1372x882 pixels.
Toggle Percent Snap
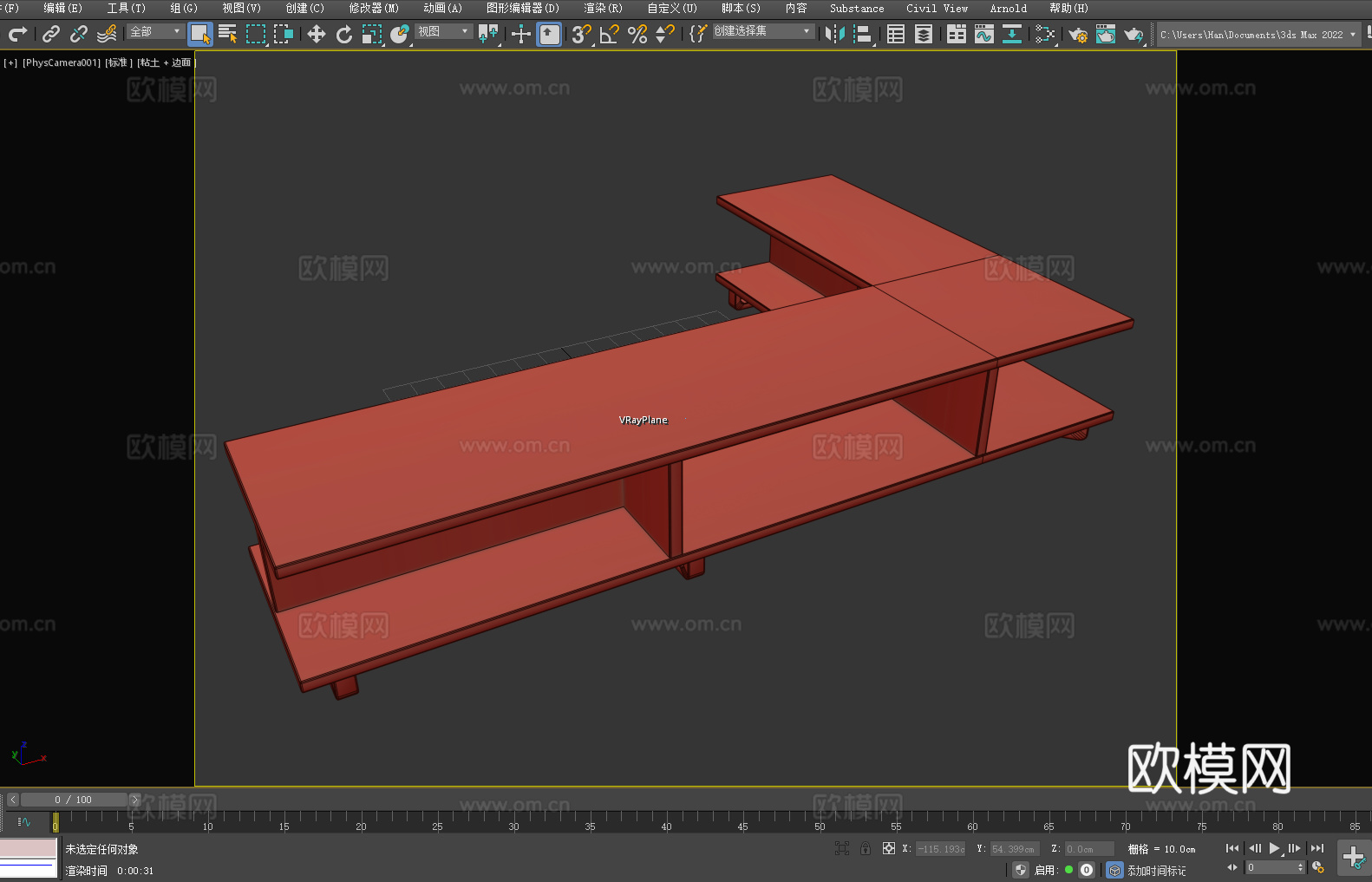tap(637, 34)
